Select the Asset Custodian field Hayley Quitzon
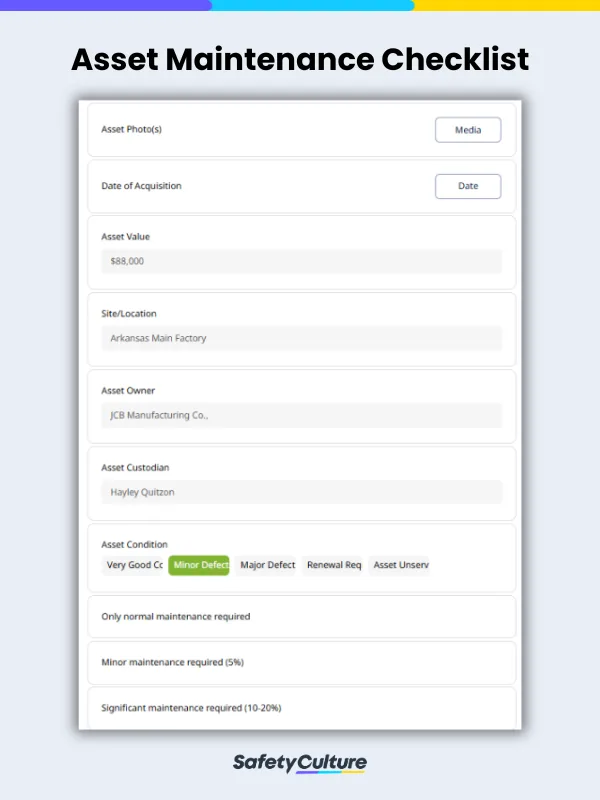The width and height of the screenshot is (600, 800). [301, 492]
